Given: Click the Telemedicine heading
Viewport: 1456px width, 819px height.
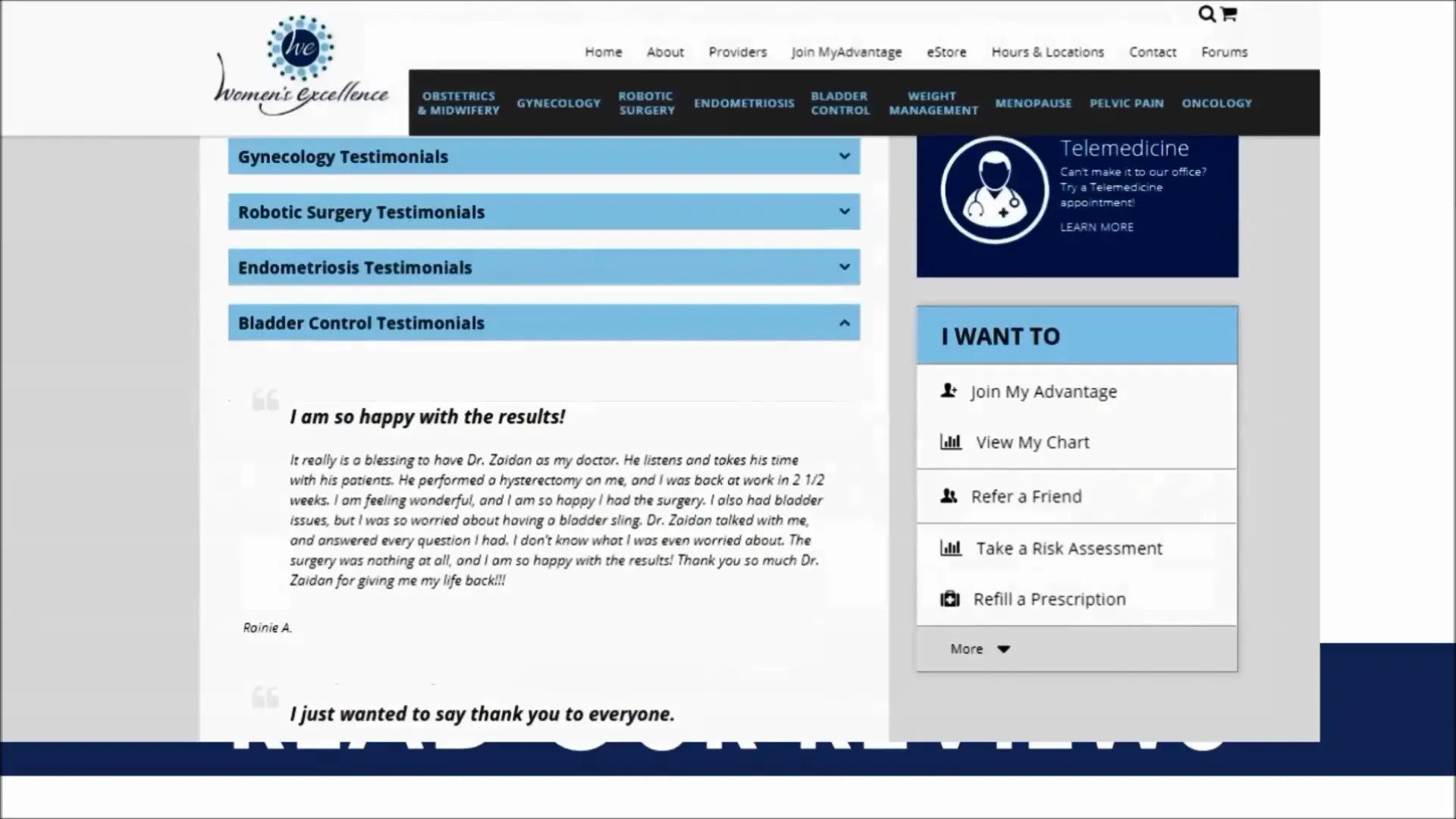Looking at the screenshot, I should click(x=1124, y=148).
